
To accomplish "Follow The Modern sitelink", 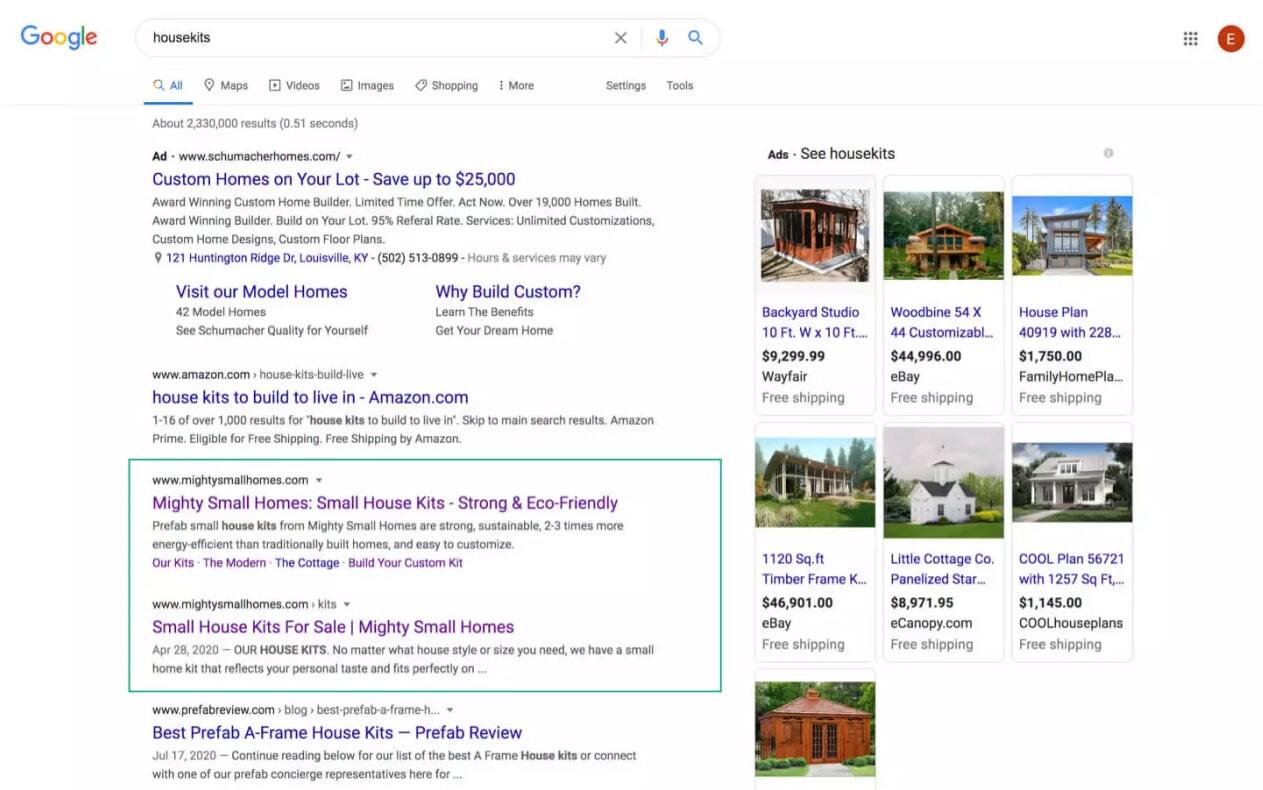I will coord(235,563).
